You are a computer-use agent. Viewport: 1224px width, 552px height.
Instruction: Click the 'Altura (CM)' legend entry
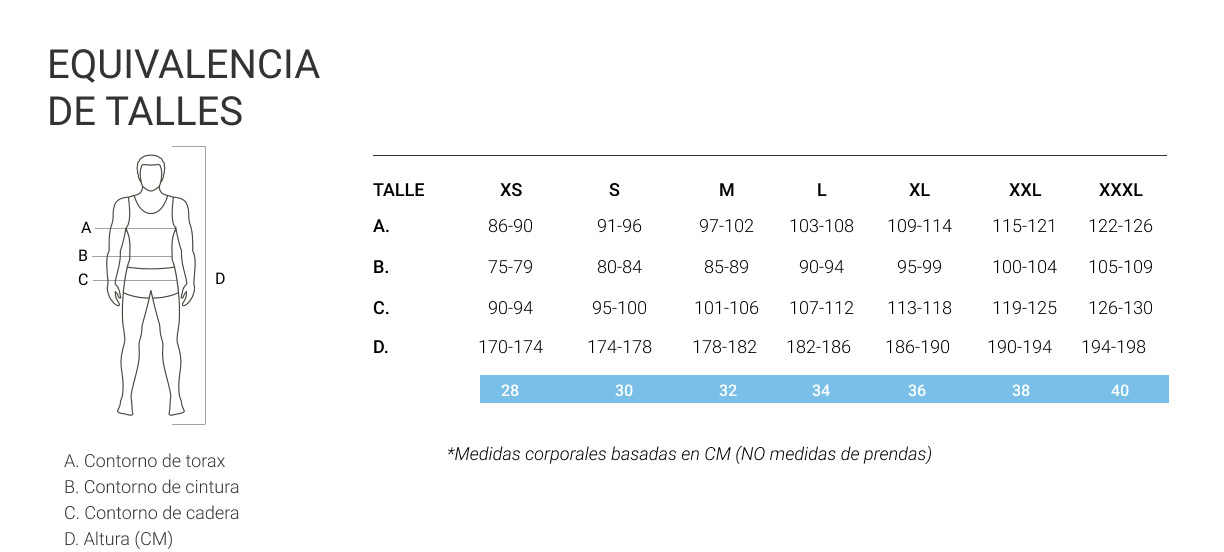(x=119, y=539)
